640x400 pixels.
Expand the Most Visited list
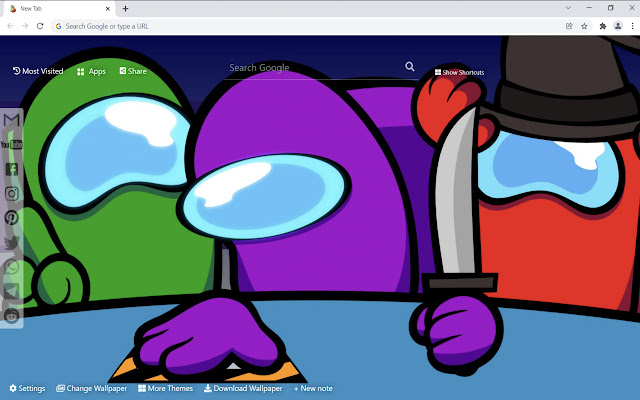point(38,72)
